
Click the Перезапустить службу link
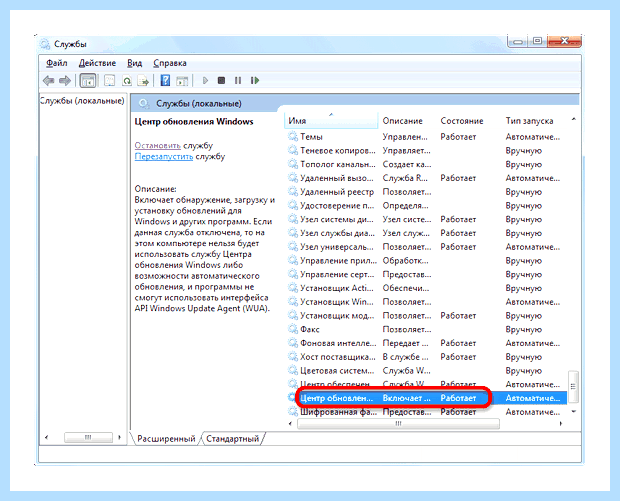click(x=164, y=156)
